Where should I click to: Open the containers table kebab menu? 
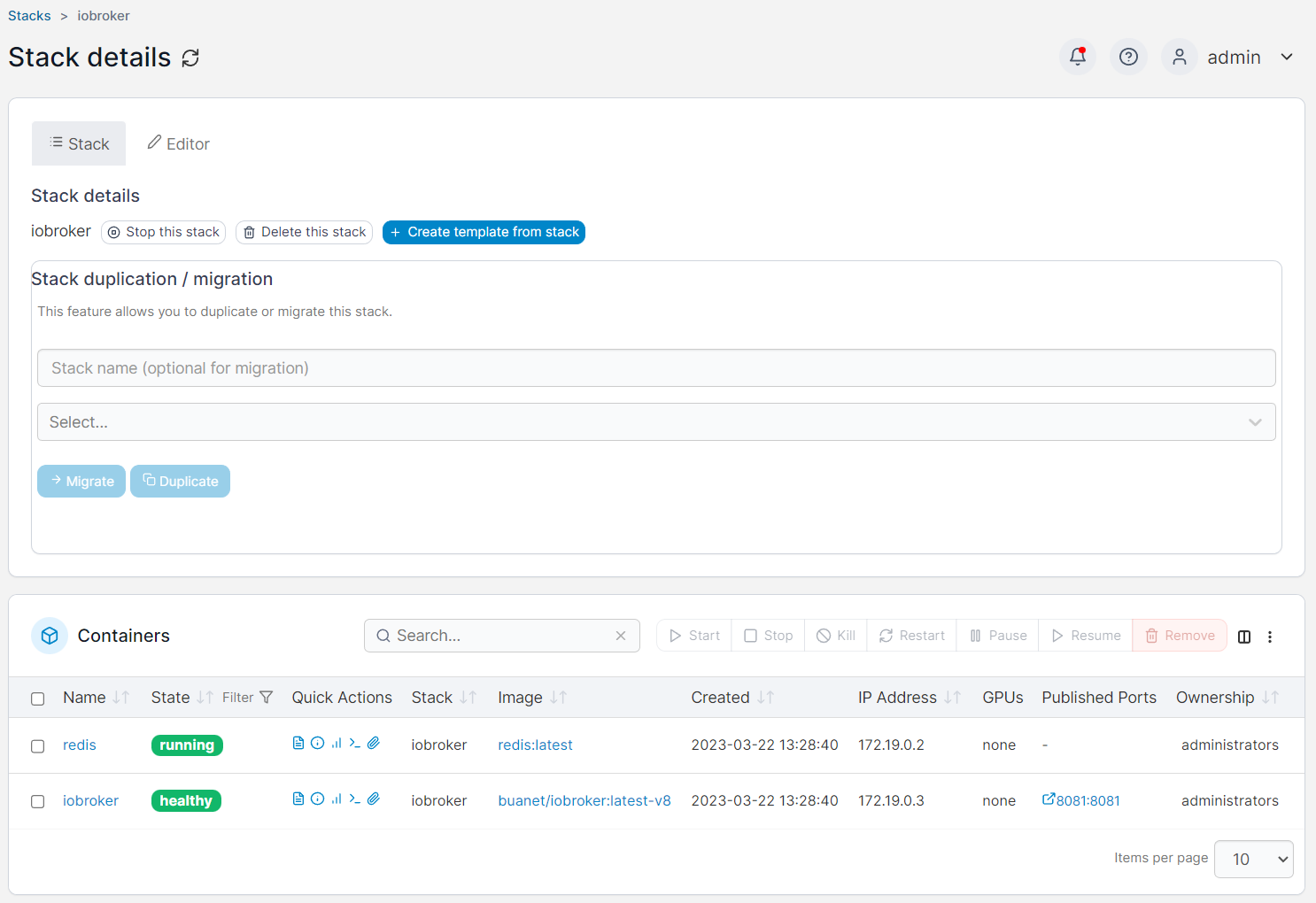click(x=1270, y=637)
